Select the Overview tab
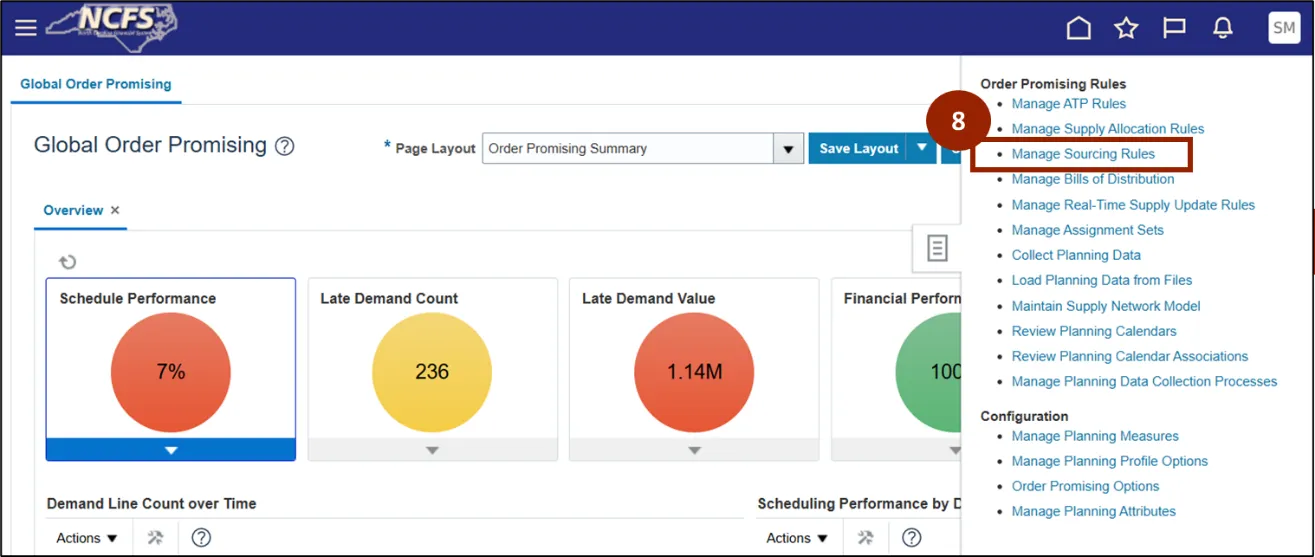The image size is (1315, 557). pyautogui.click(x=73, y=211)
